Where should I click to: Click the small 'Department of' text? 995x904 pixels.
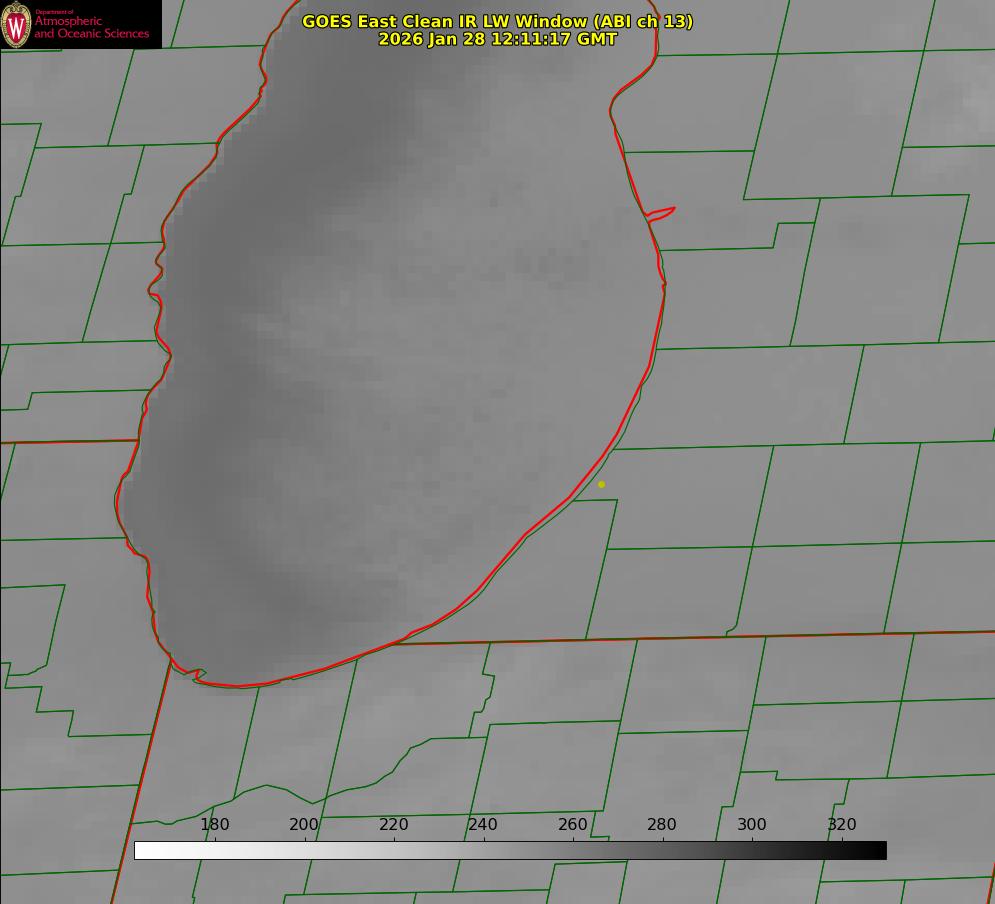click(x=54, y=12)
